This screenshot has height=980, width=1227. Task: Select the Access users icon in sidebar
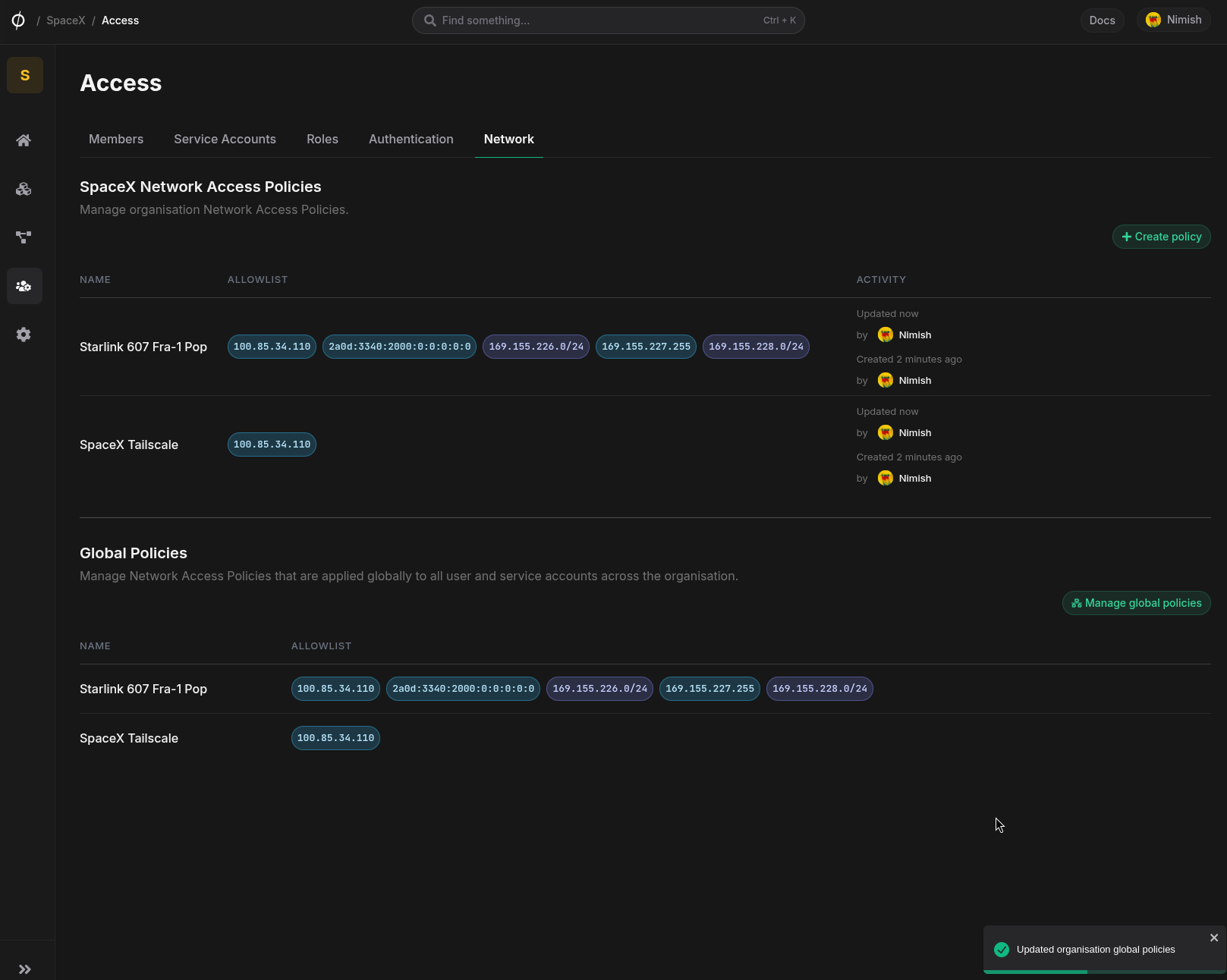pos(24,286)
